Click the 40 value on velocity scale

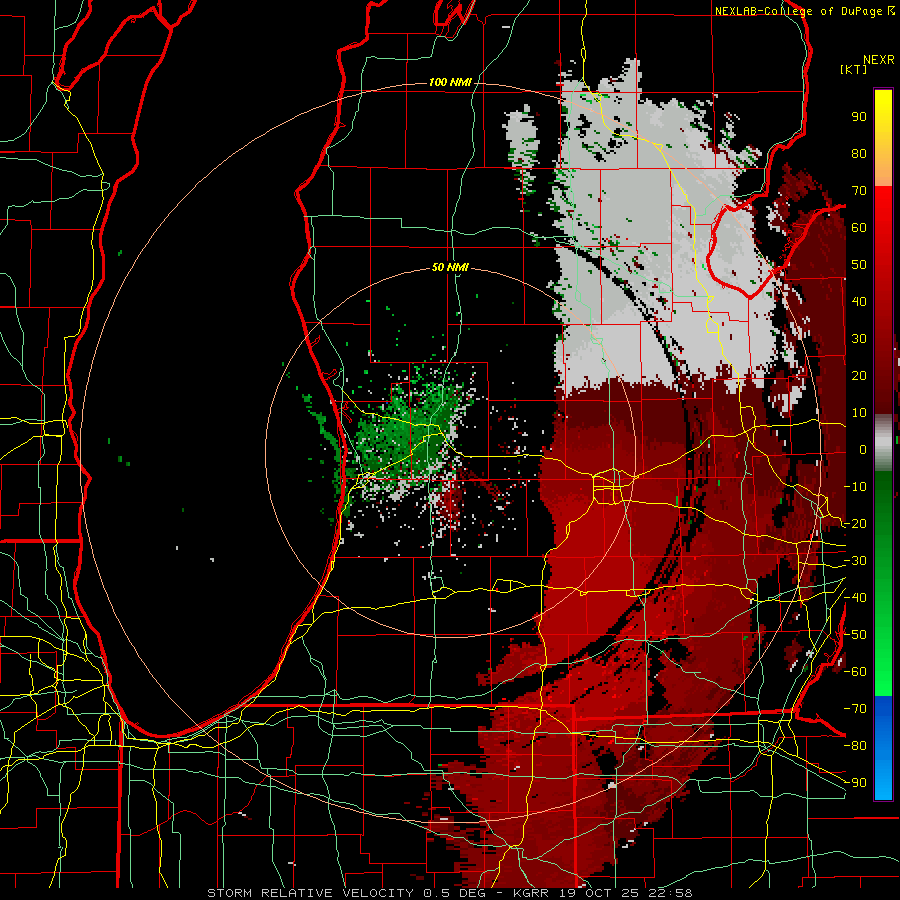[x=859, y=302]
